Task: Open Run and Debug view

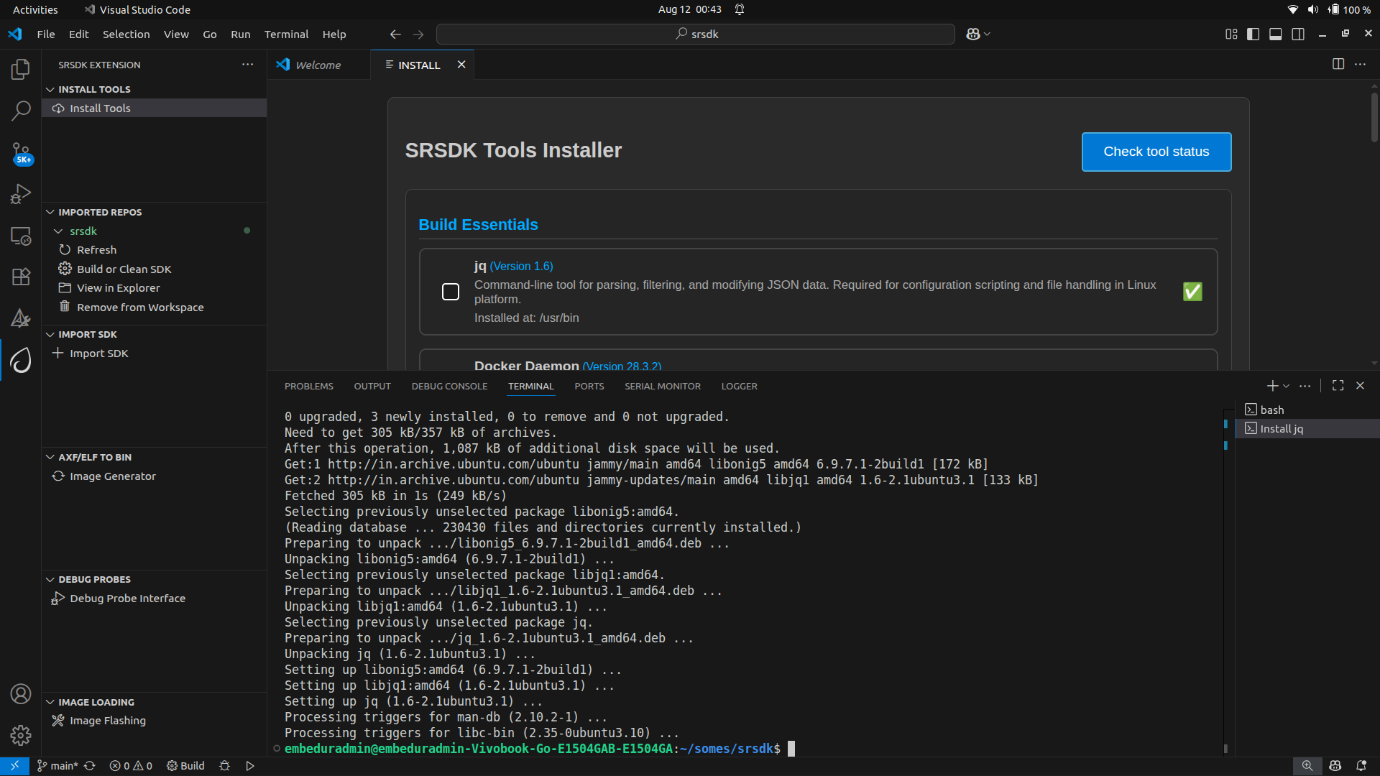Action: 21,194
